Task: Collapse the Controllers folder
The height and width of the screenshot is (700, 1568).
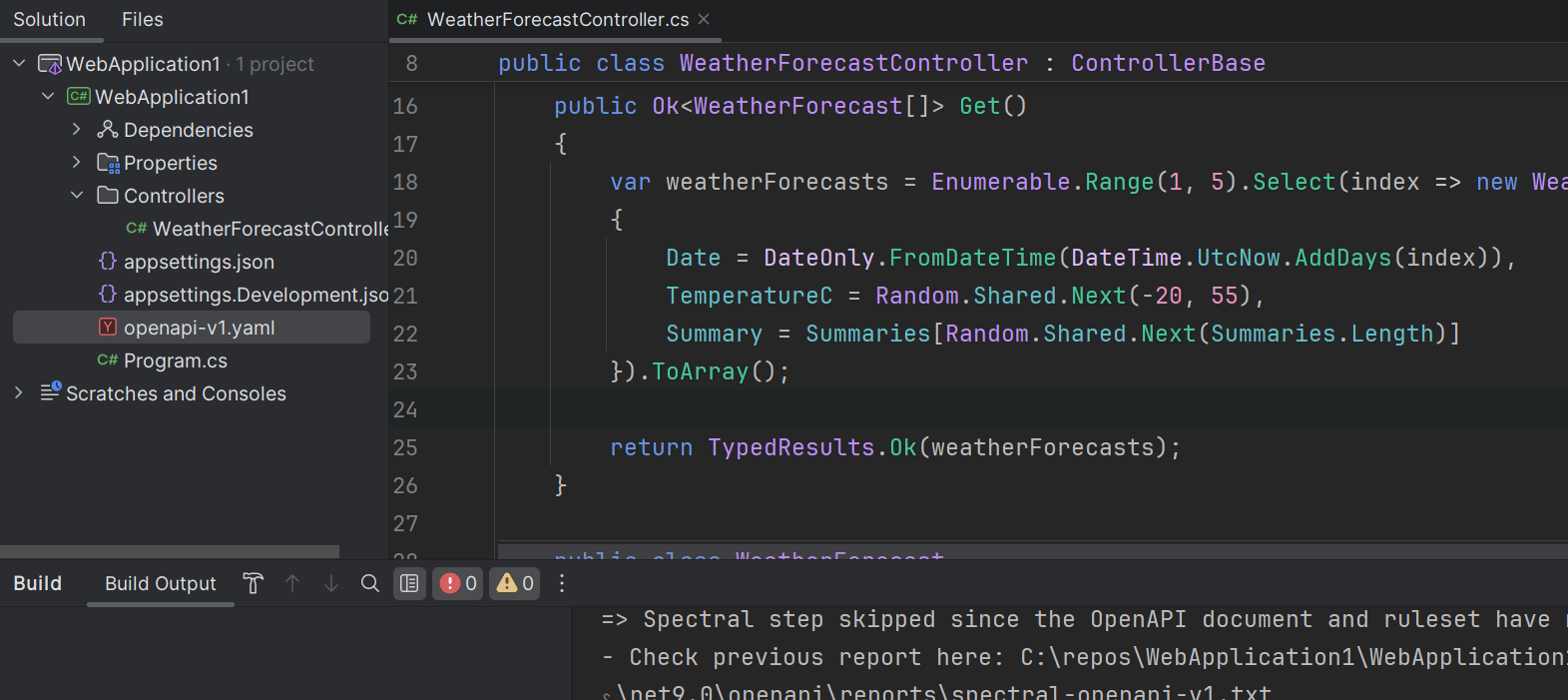Action: [x=77, y=196]
